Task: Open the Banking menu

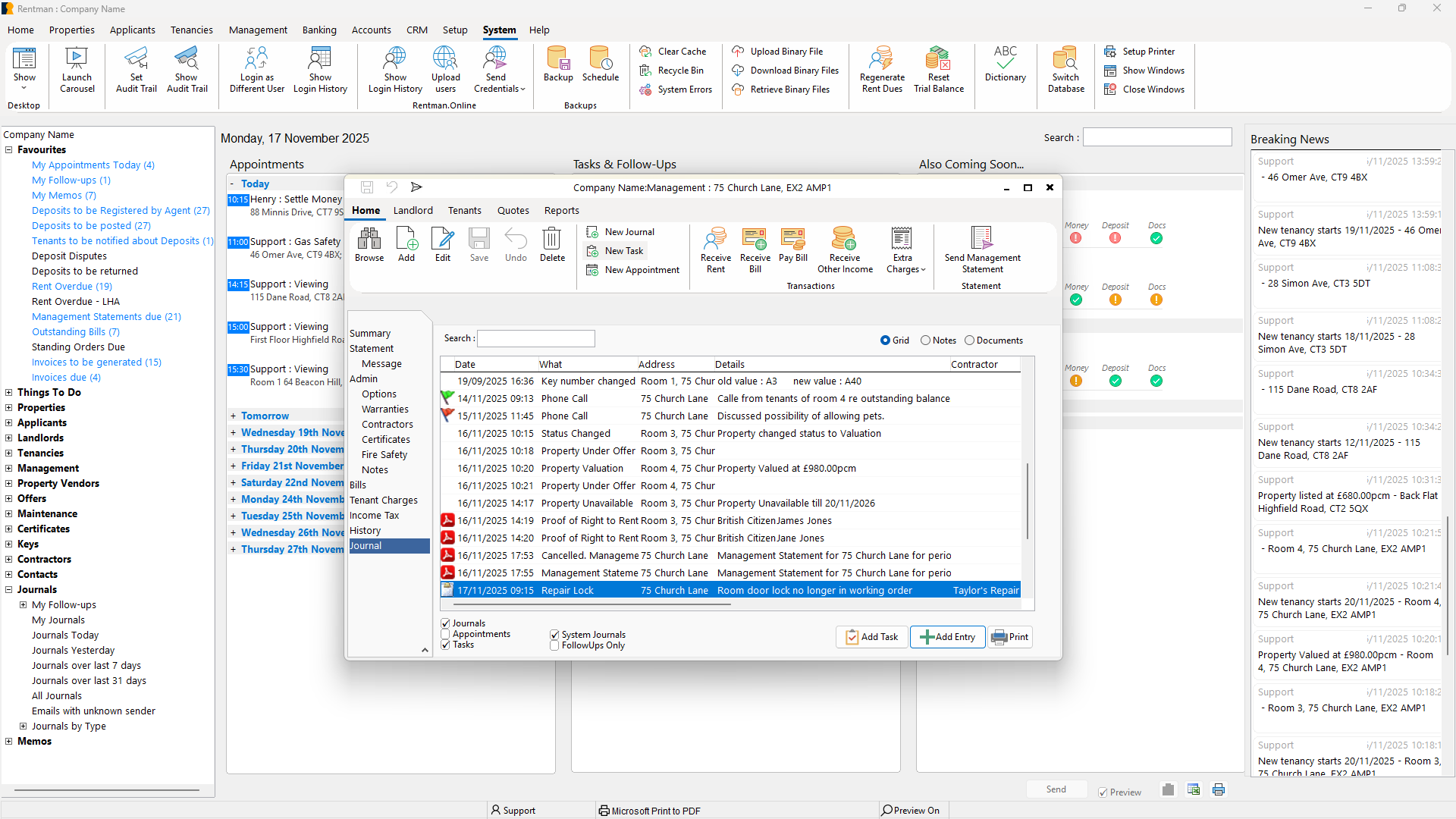Action: click(x=319, y=30)
